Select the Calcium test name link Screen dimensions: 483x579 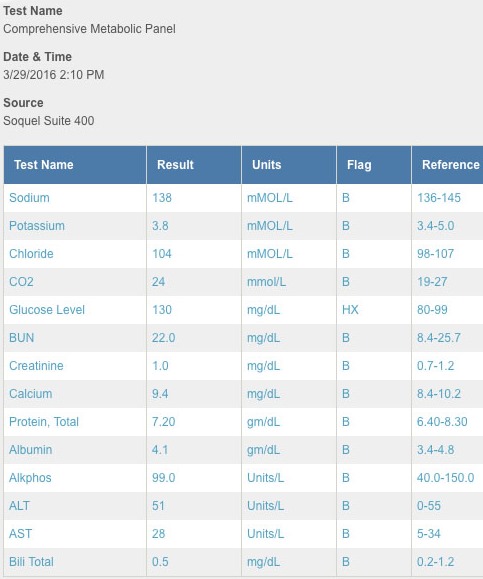point(31,394)
